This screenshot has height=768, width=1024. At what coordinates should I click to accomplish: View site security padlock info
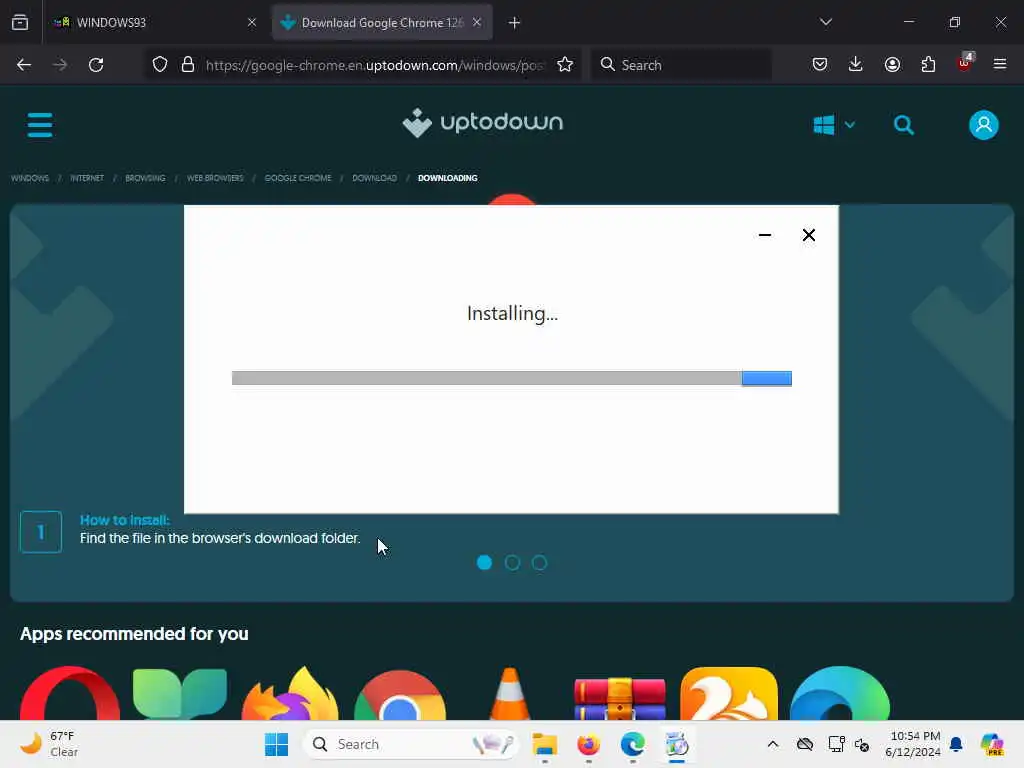point(188,65)
